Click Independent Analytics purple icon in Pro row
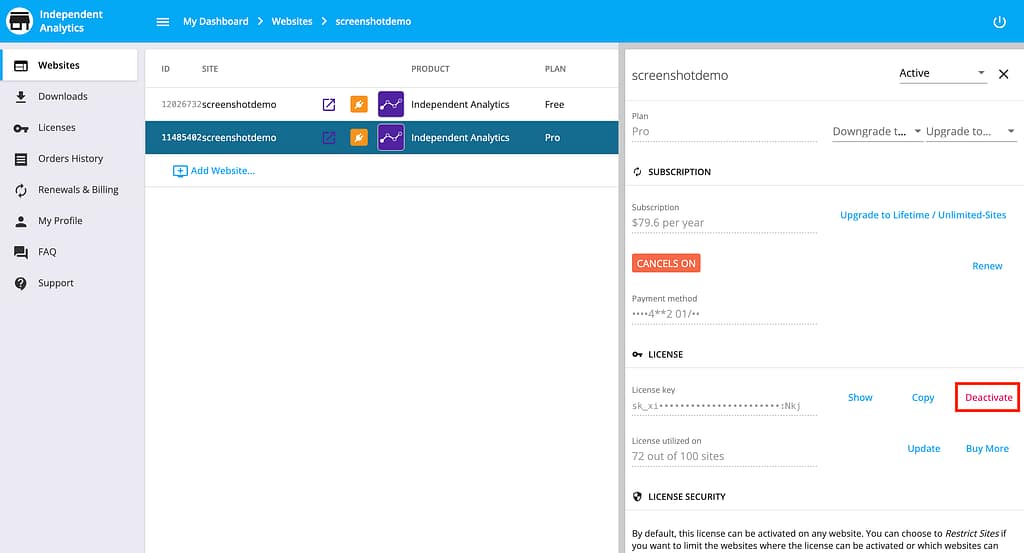 coord(391,138)
